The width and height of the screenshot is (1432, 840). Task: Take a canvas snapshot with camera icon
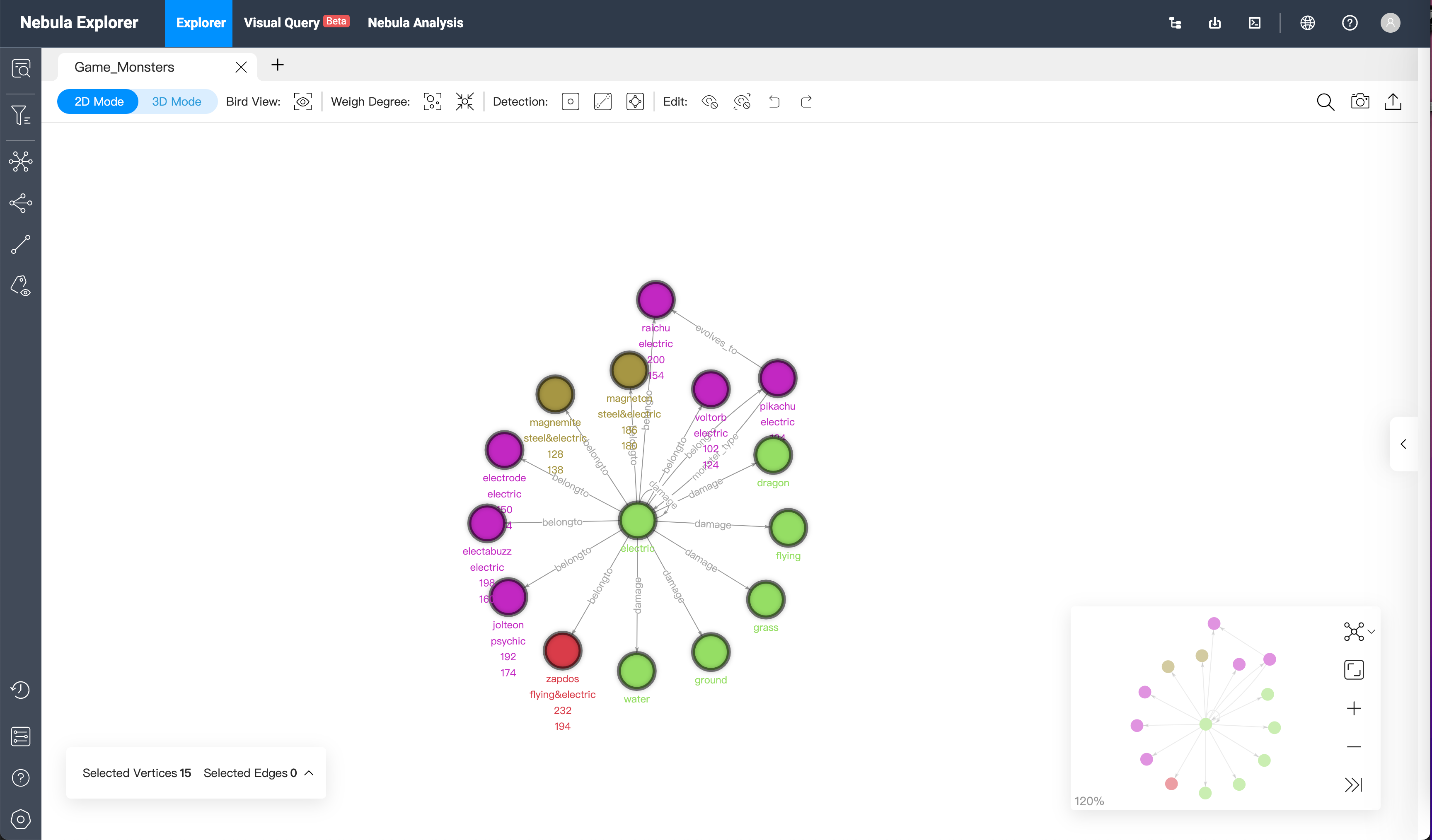coord(1360,101)
